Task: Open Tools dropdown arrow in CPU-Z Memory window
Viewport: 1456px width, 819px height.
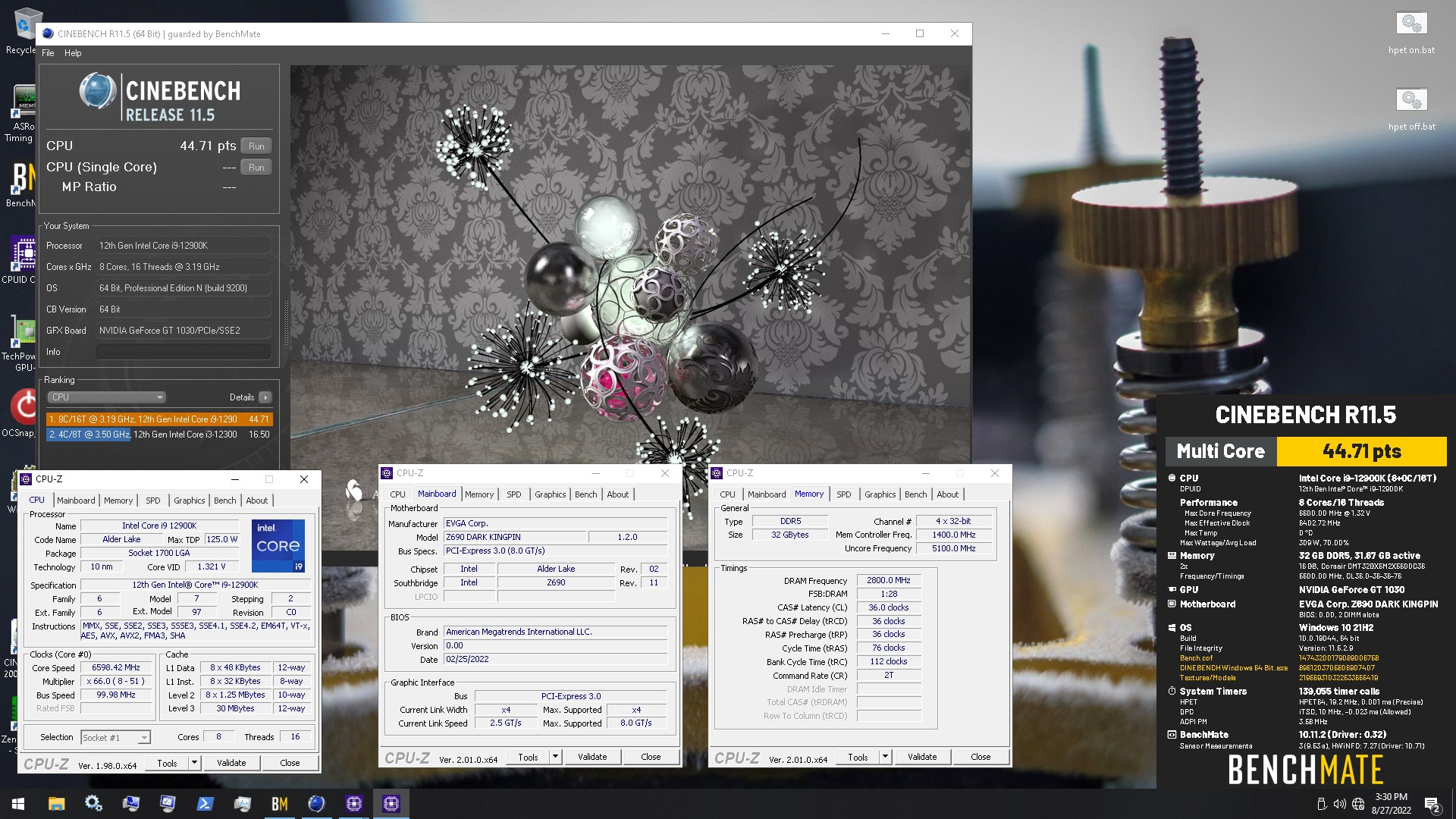Action: pyautogui.click(x=885, y=757)
